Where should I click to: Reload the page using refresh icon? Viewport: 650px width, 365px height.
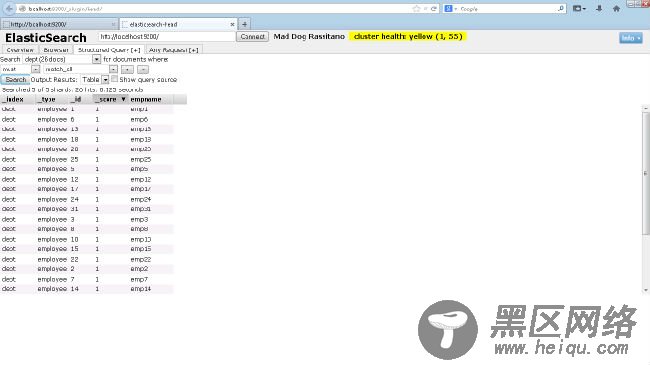click(x=434, y=9)
